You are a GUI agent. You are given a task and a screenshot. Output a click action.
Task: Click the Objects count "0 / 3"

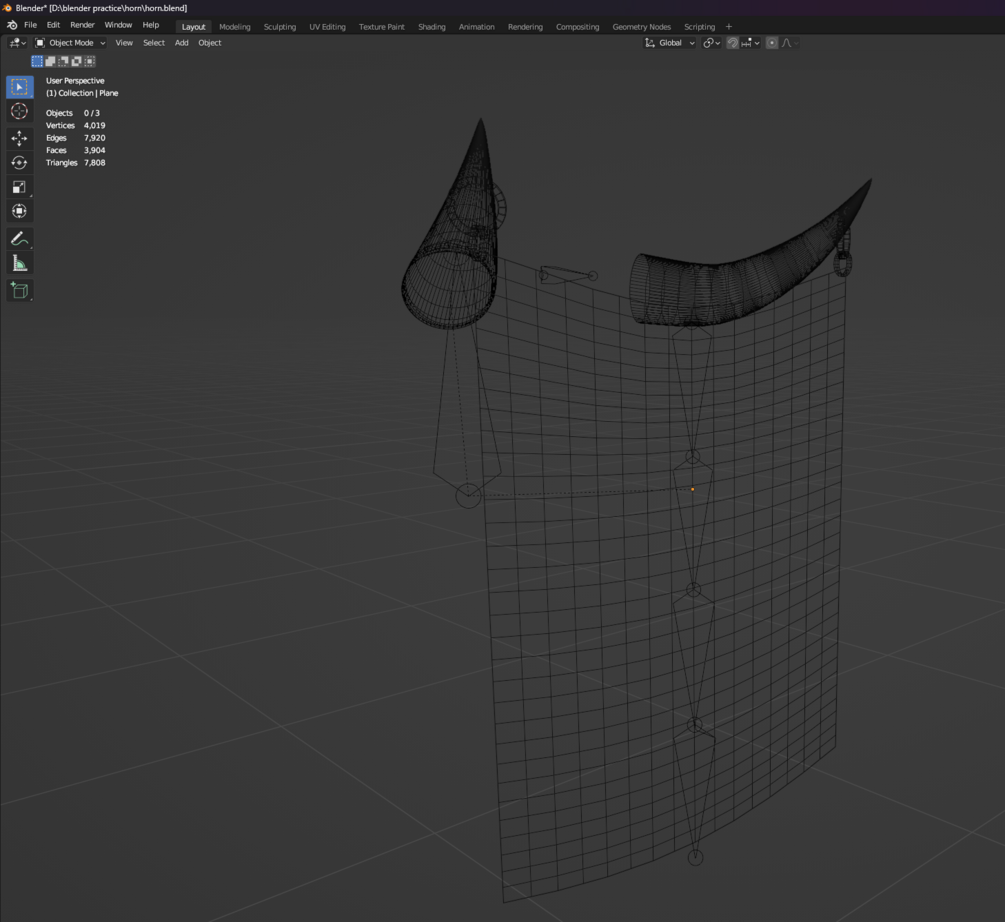(x=92, y=113)
